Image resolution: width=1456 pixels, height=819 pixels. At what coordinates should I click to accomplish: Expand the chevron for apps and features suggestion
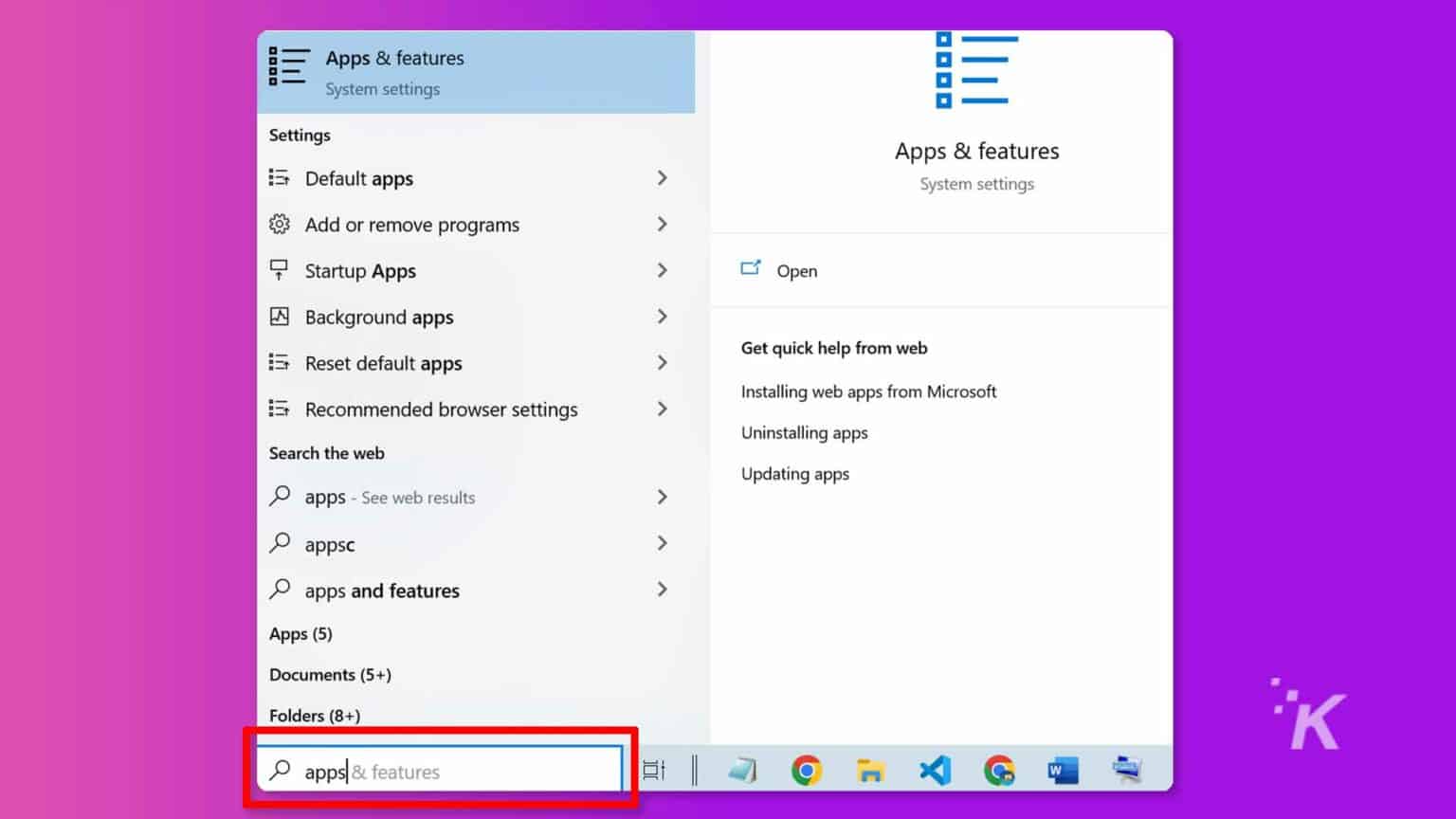point(663,590)
